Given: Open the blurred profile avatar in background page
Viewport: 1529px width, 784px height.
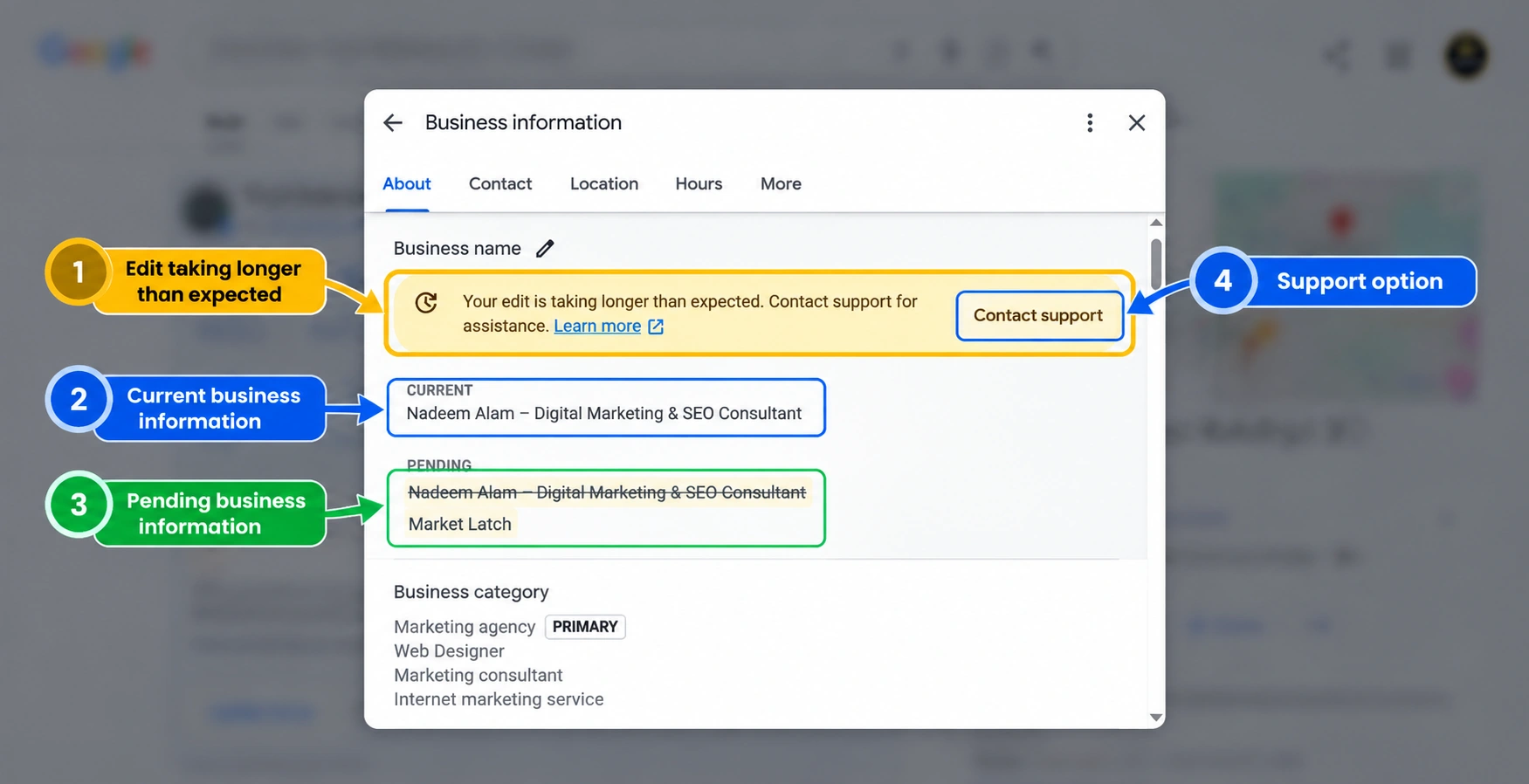Looking at the screenshot, I should [x=1465, y=56].
